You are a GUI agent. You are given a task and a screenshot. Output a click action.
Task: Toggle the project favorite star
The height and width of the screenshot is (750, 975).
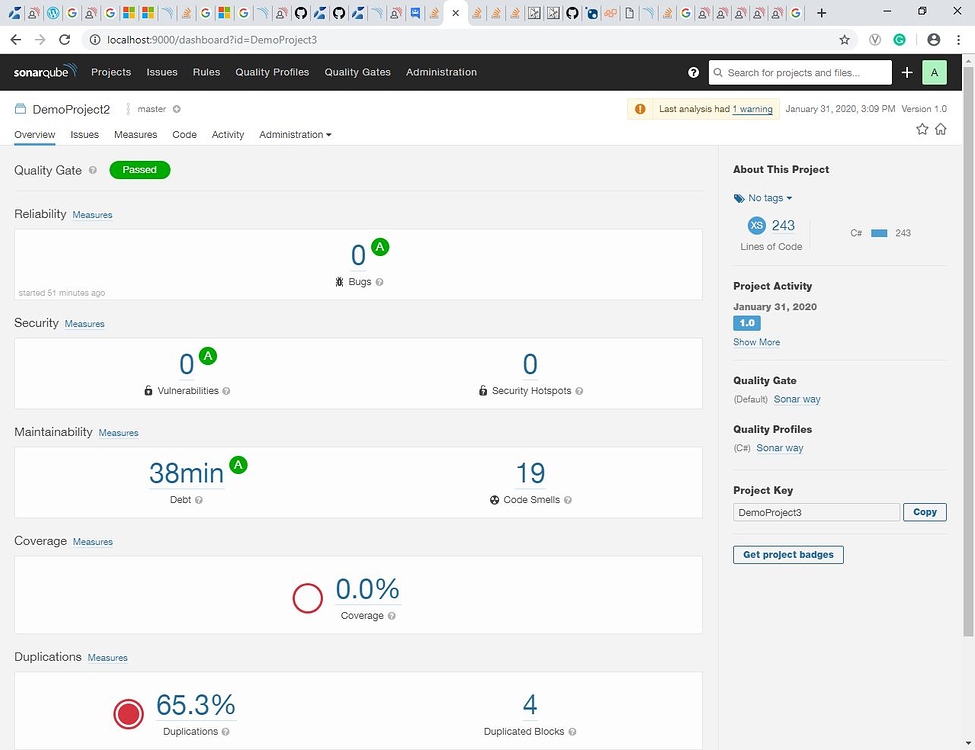pyautogui.click(x=921, y=129)
